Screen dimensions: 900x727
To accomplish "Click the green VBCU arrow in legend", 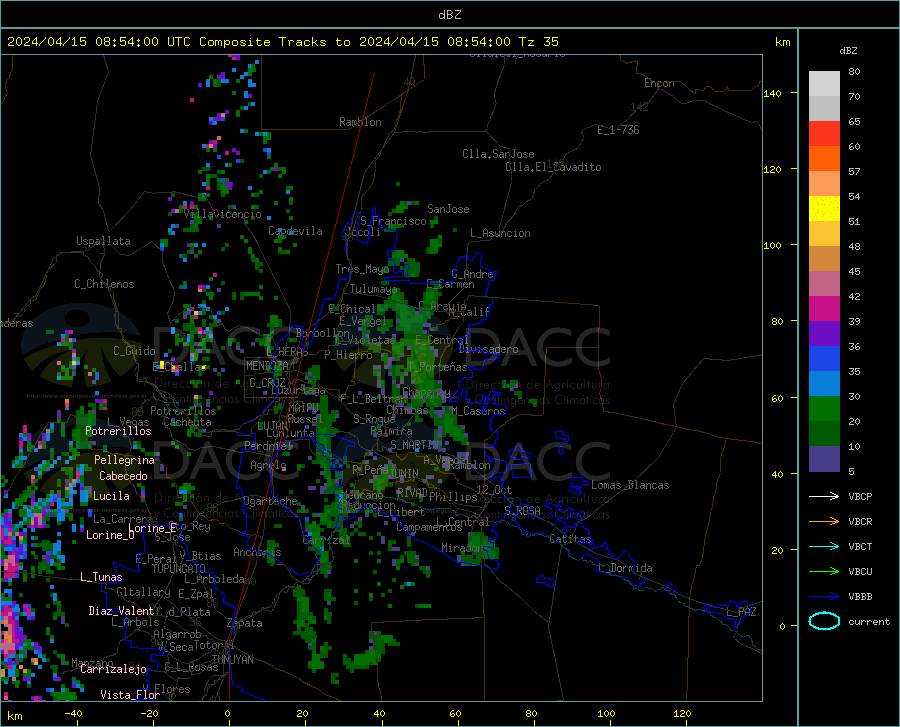I will pos(824,572).
